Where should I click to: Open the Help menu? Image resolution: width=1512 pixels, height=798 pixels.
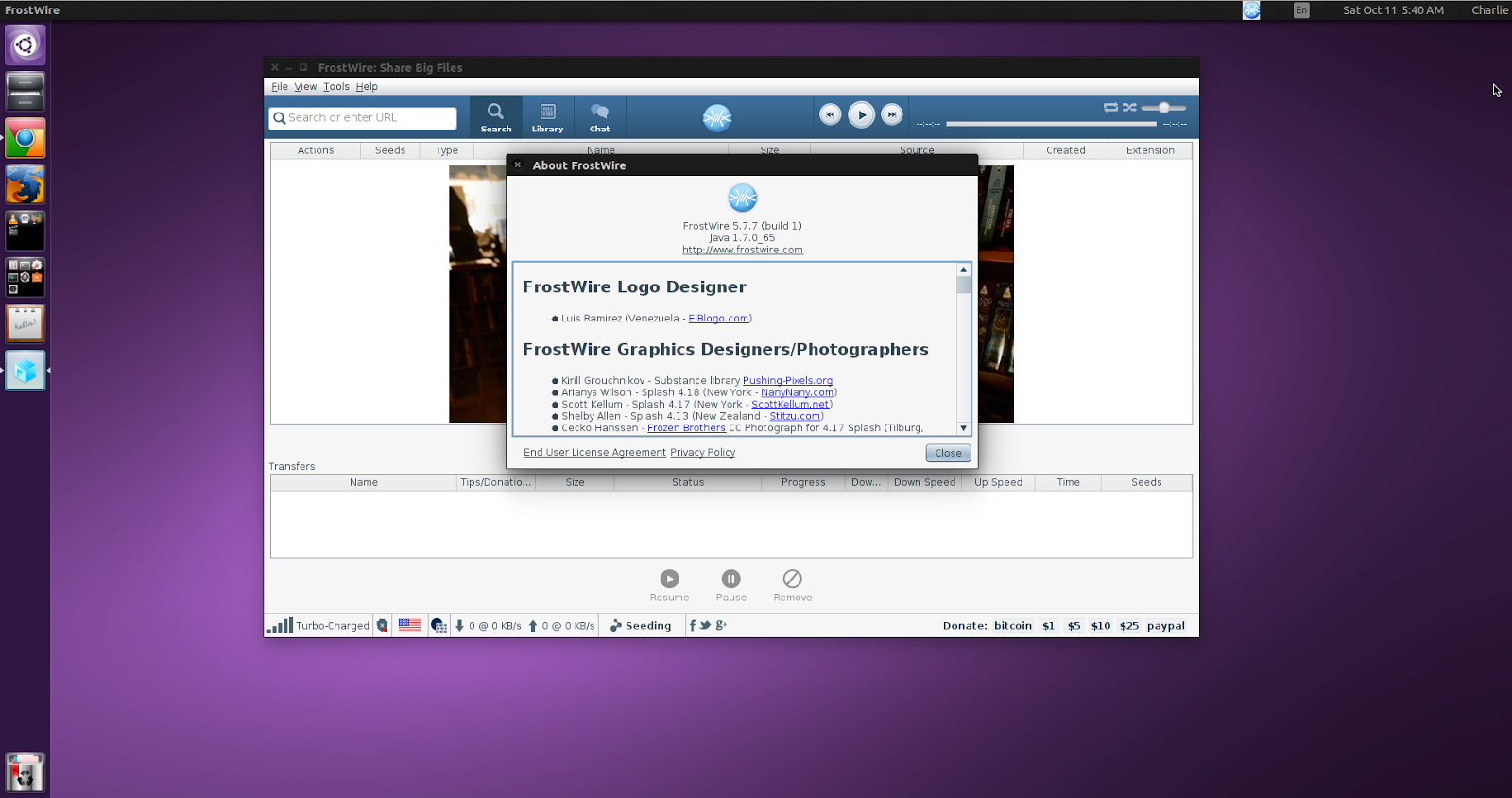[x=367, y=87]
